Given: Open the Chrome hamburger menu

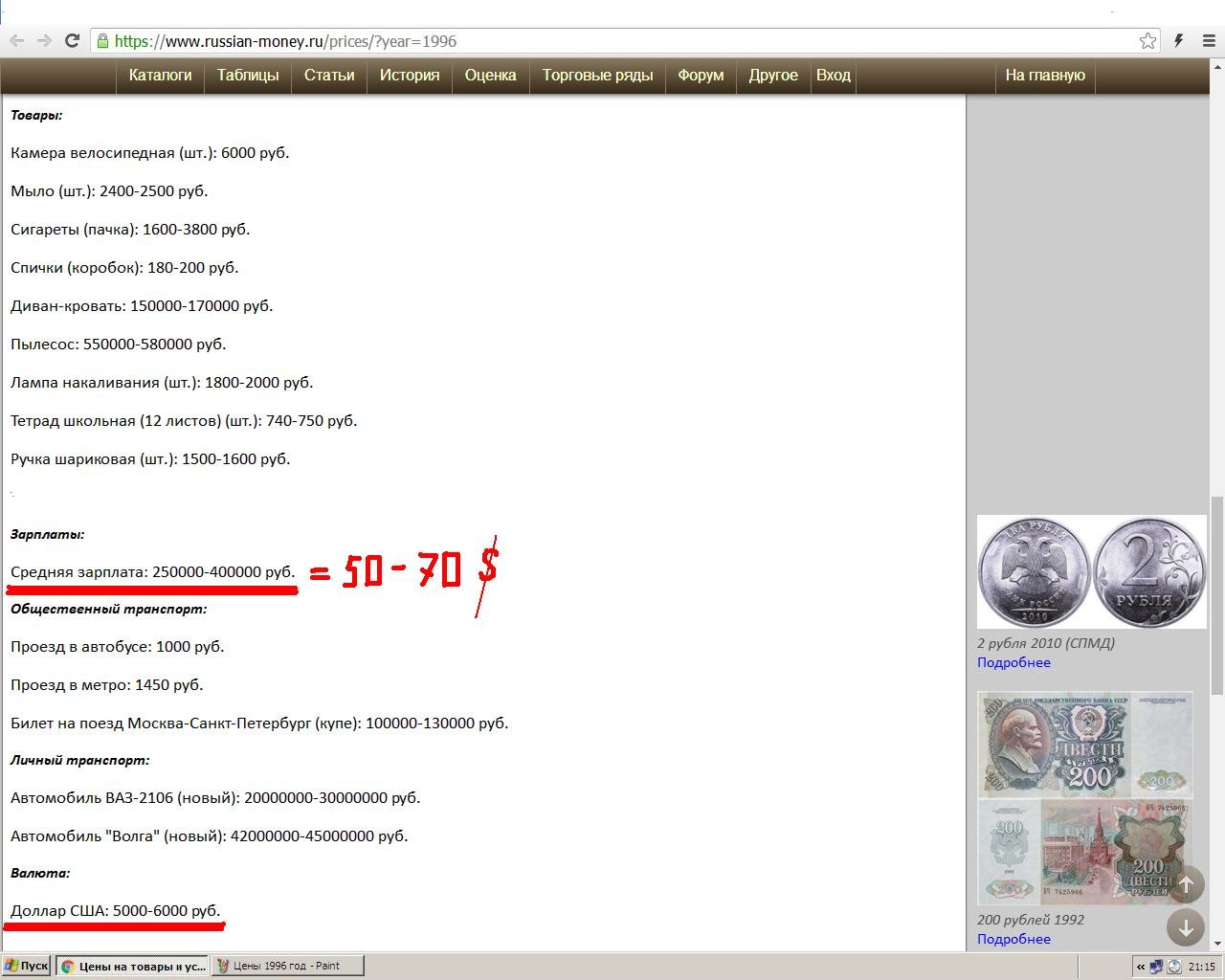Looking at the screenshot, I should 1209,40.
